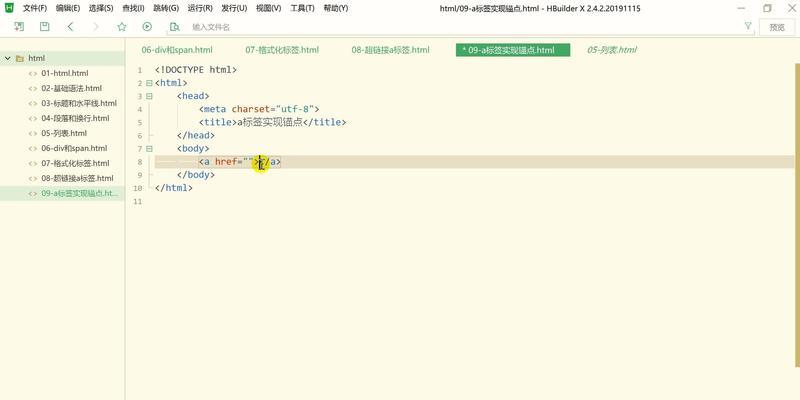Open 08-超链接a标签.html in the file tree

click(x=78, y=179)
